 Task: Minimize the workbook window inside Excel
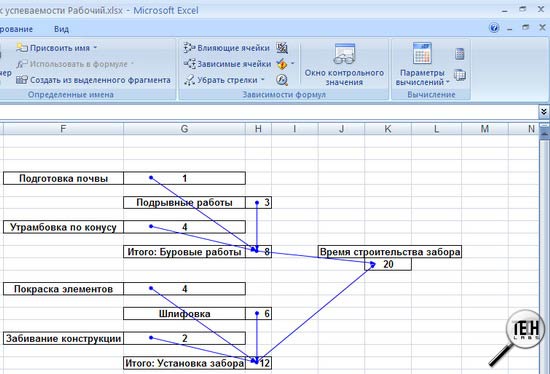(x=510, y=28)
